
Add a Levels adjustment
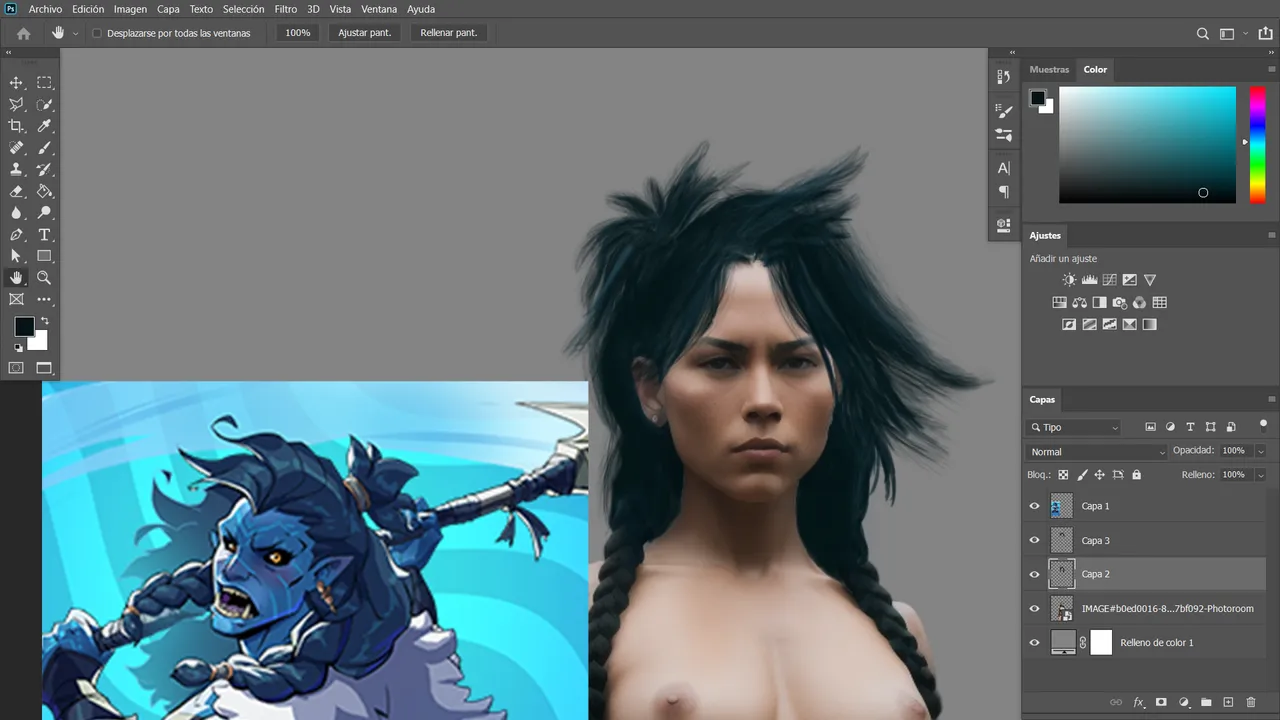click(1089, 280)
